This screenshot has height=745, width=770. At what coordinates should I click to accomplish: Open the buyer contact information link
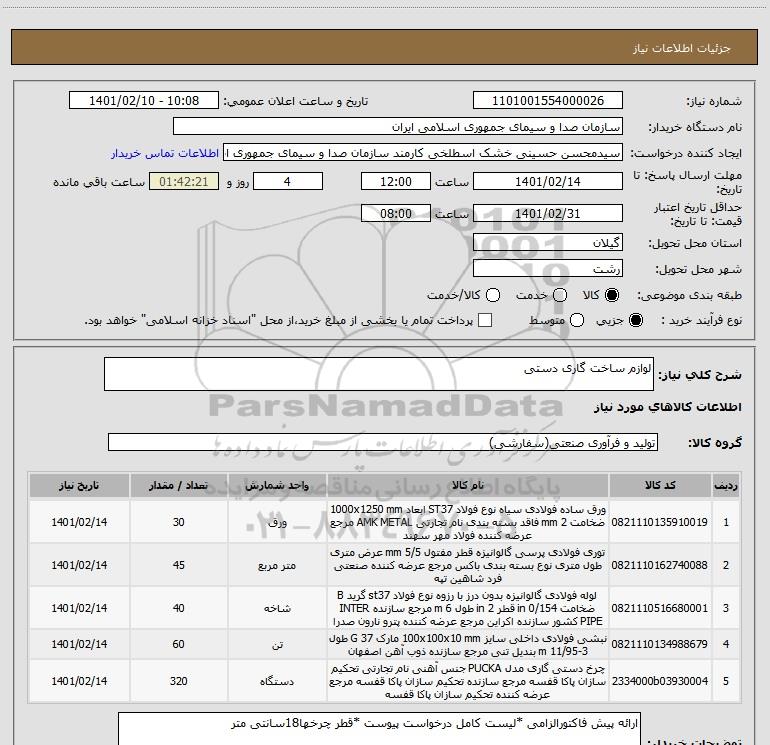coord(165,153)
